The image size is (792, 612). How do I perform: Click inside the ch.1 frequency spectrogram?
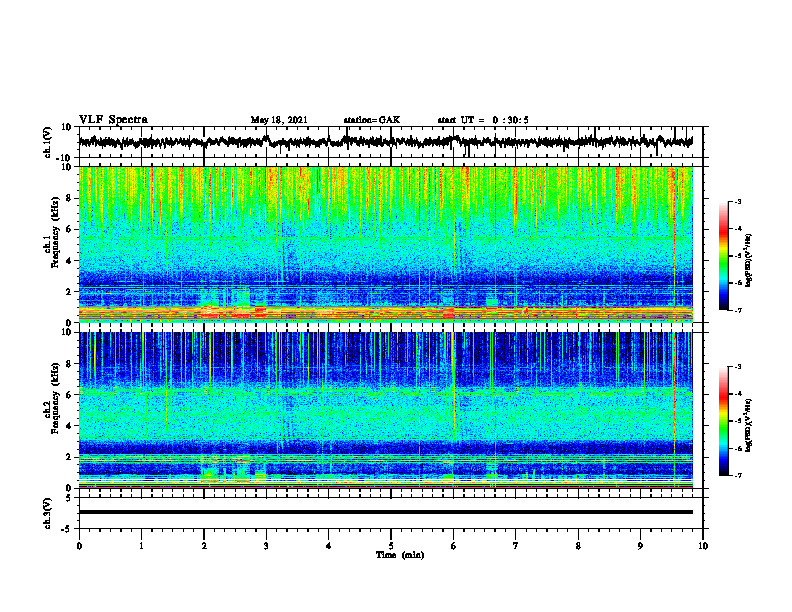pos(386,244)
